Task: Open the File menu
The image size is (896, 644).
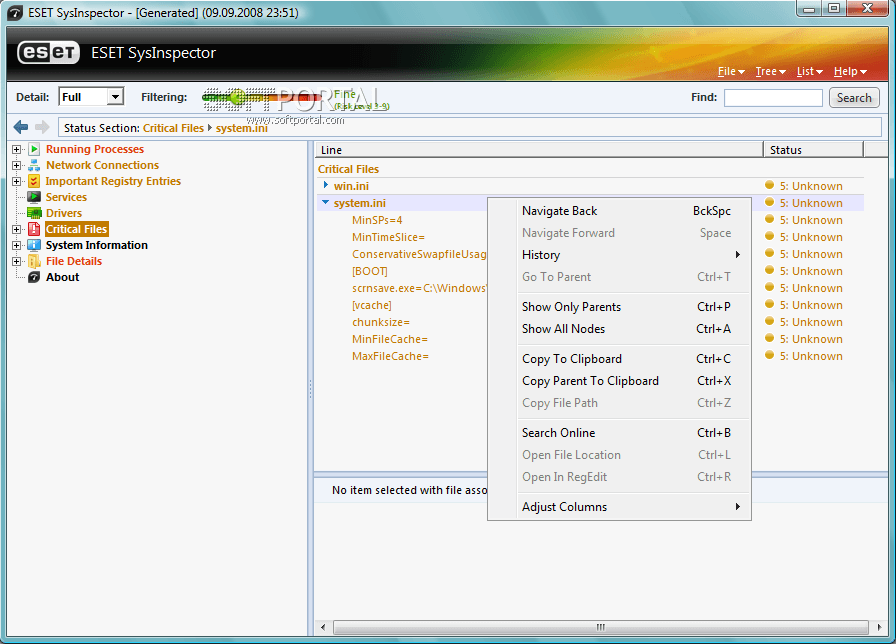Action: [x=731, y=71]
